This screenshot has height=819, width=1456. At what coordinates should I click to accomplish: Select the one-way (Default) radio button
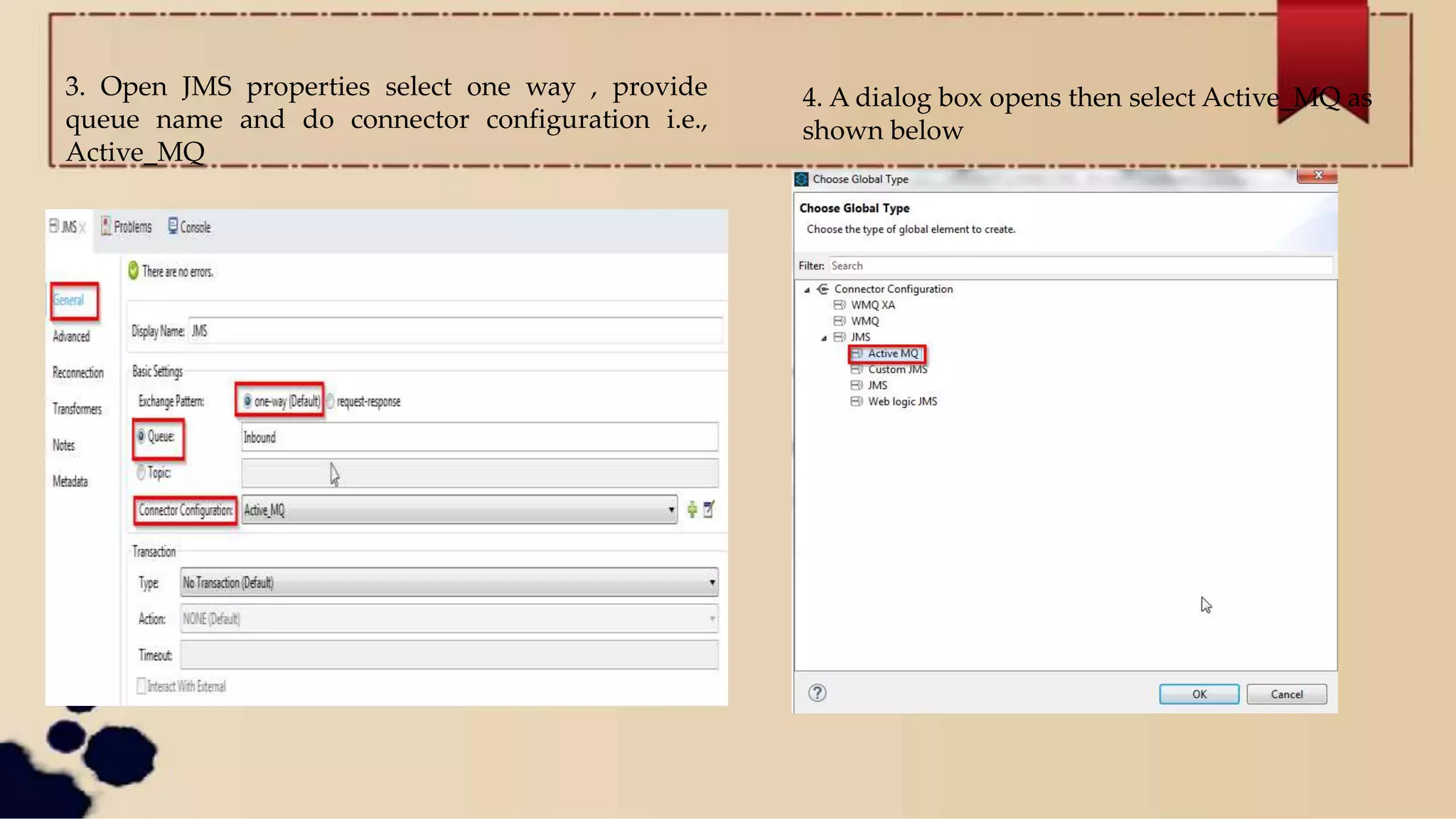pyautogui.click(x=247, y=401)
